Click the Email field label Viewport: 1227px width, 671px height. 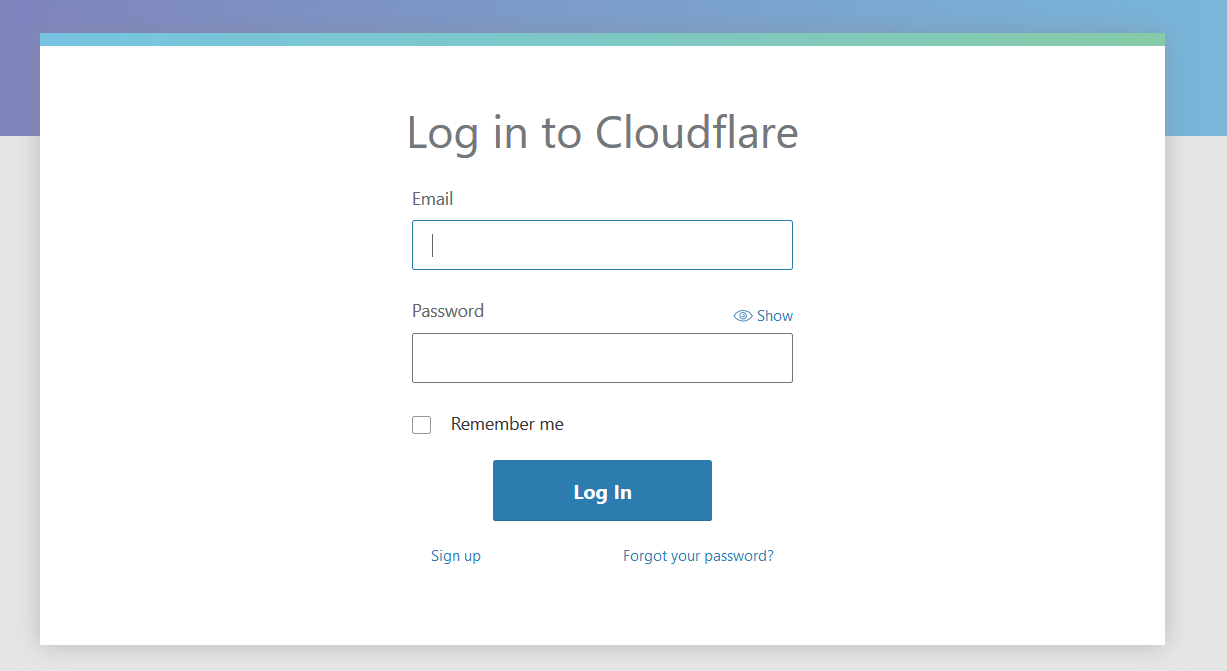(x=432, y=199)
